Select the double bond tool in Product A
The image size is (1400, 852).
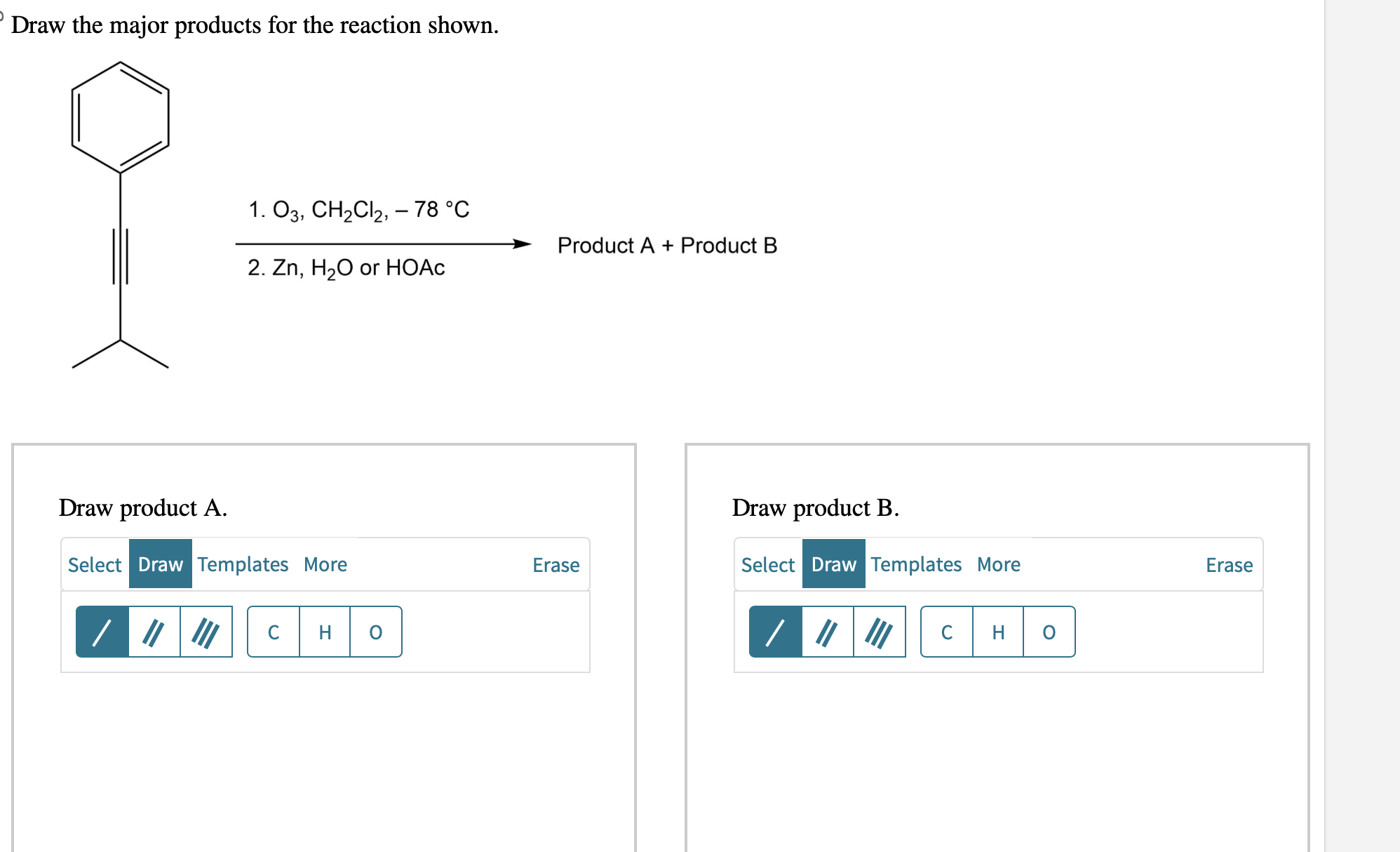(x=154, y=632)
